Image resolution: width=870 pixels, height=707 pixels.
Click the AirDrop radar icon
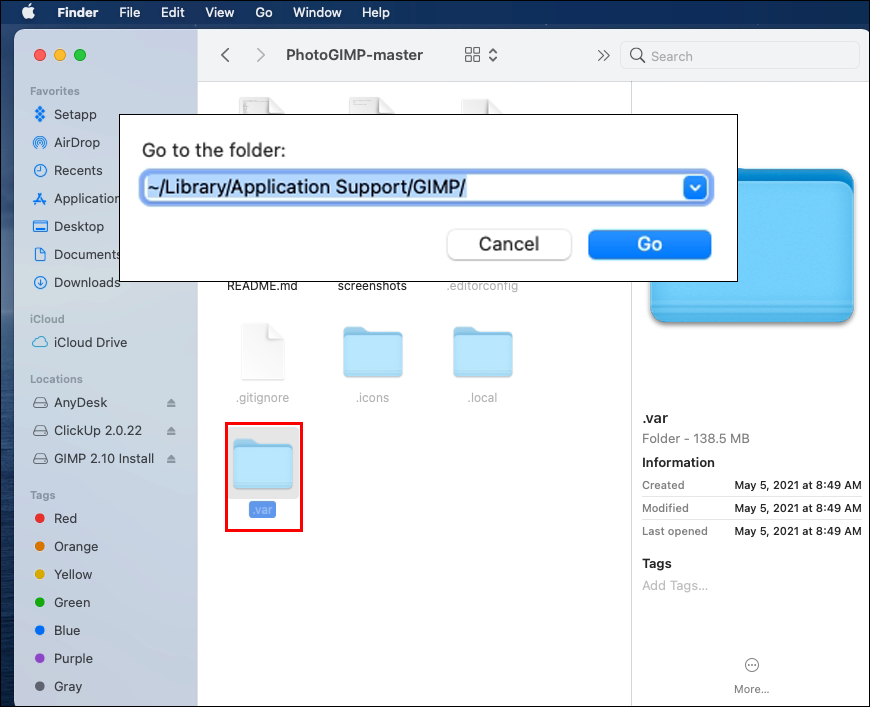pyautogui.click(x=40, y=143)
